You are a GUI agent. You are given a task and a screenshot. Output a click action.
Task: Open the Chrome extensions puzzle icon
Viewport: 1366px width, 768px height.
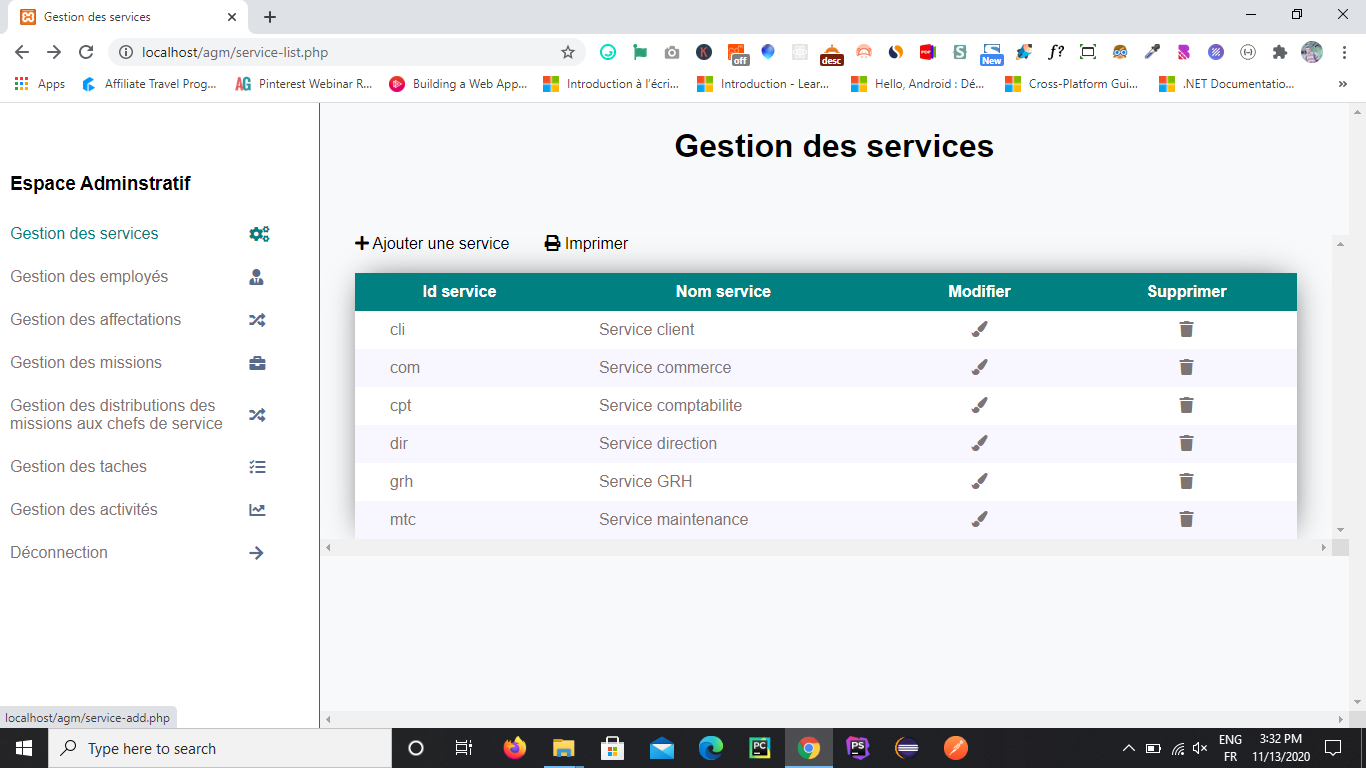click(x=1279, y=52)
